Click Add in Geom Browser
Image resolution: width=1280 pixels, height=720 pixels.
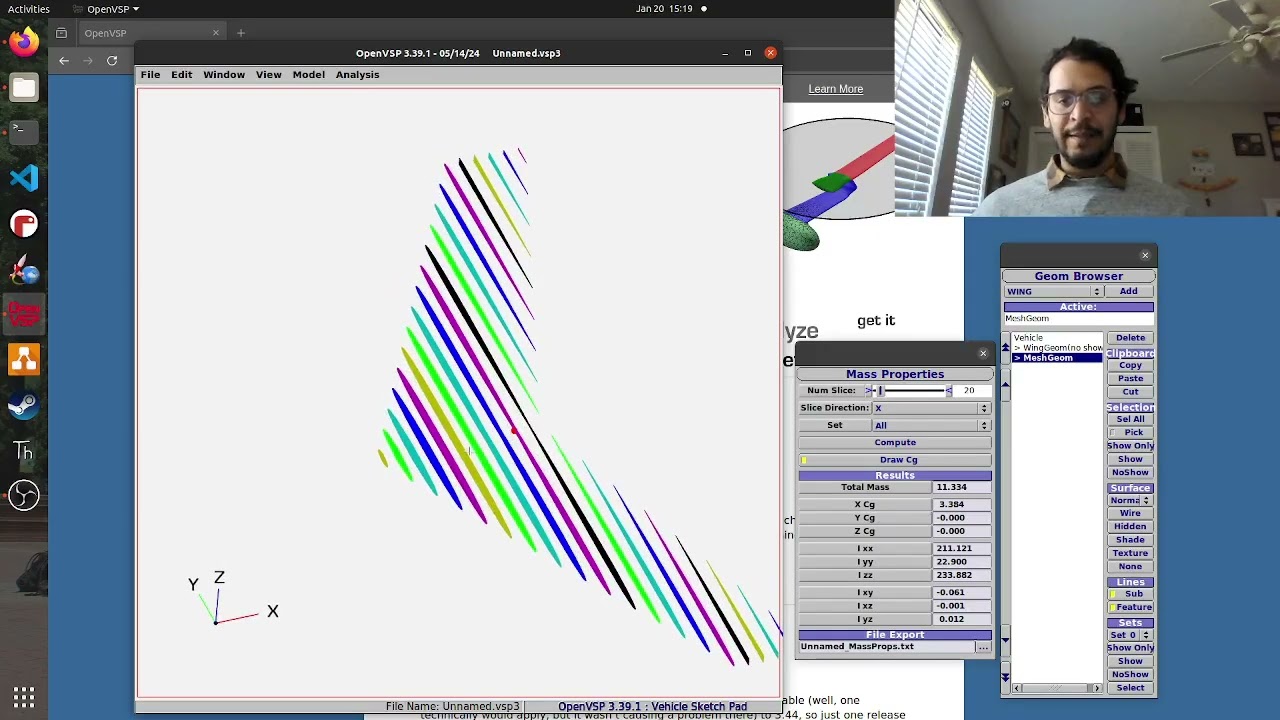click(1128, 291)
